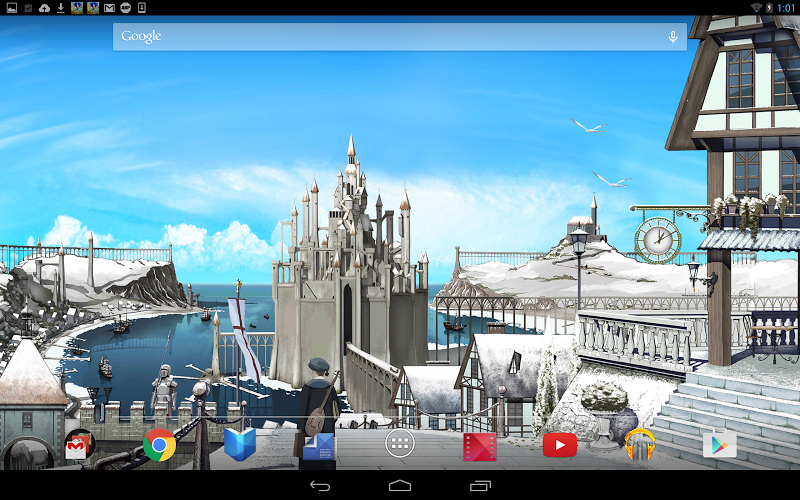Start voice search with the microphone icon
This screenshot has width=800, height=500.
click(673, 37)
